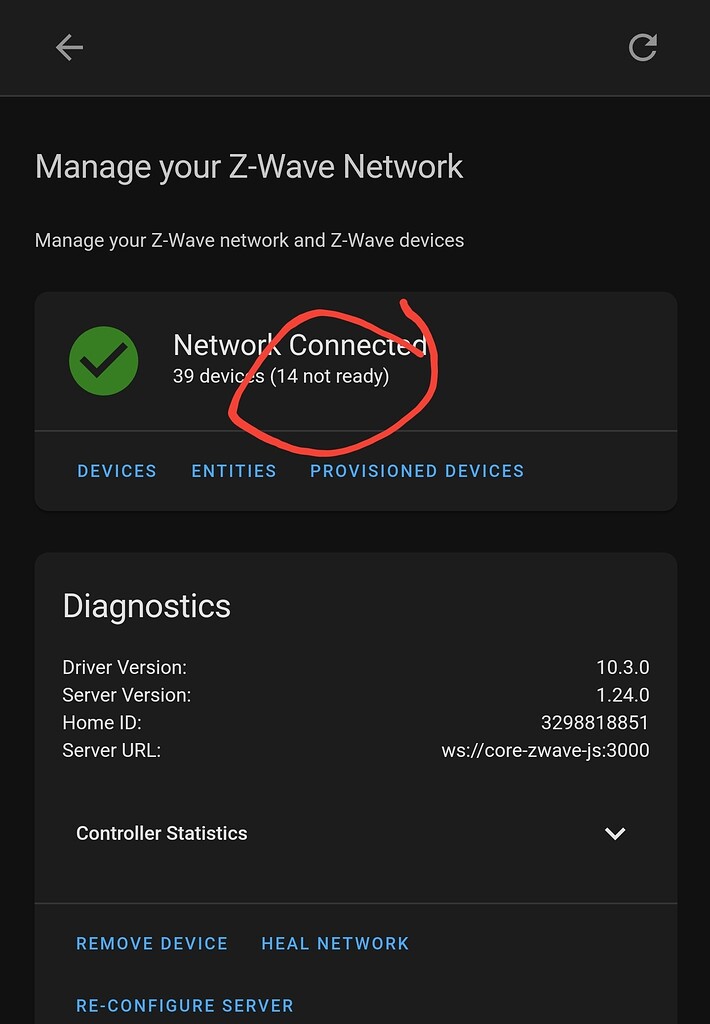Start REMOVE DEVICE process
Image resolution: width=710 pixels, height=1024 pixels.
[x=152, y=943]
